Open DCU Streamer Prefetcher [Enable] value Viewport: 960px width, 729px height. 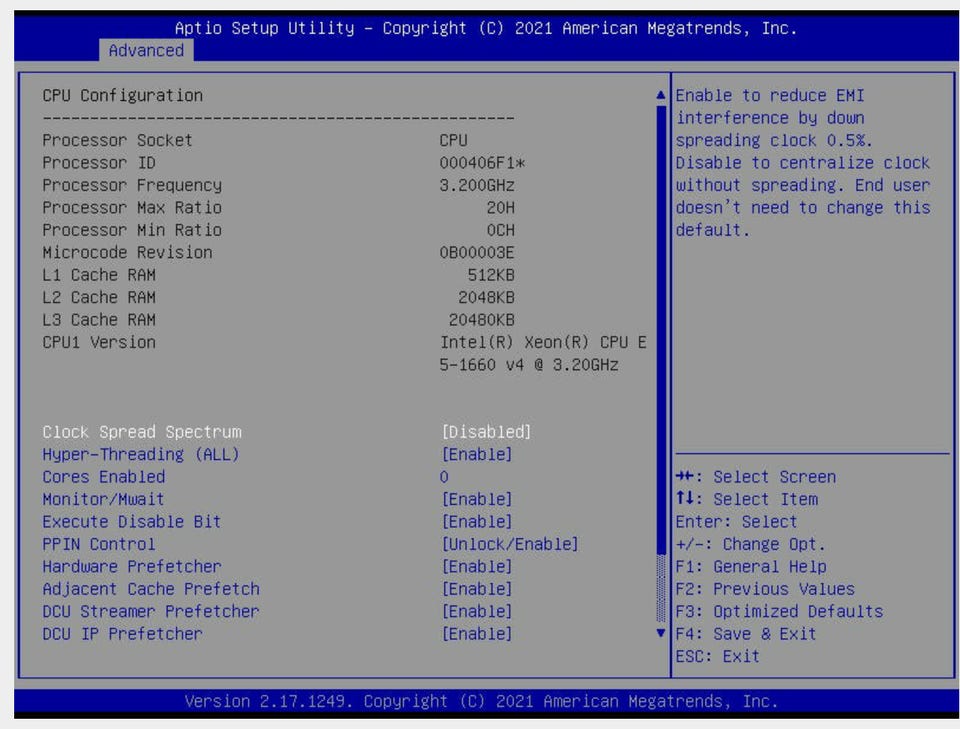pyautogui.click(x=476, y=611)
